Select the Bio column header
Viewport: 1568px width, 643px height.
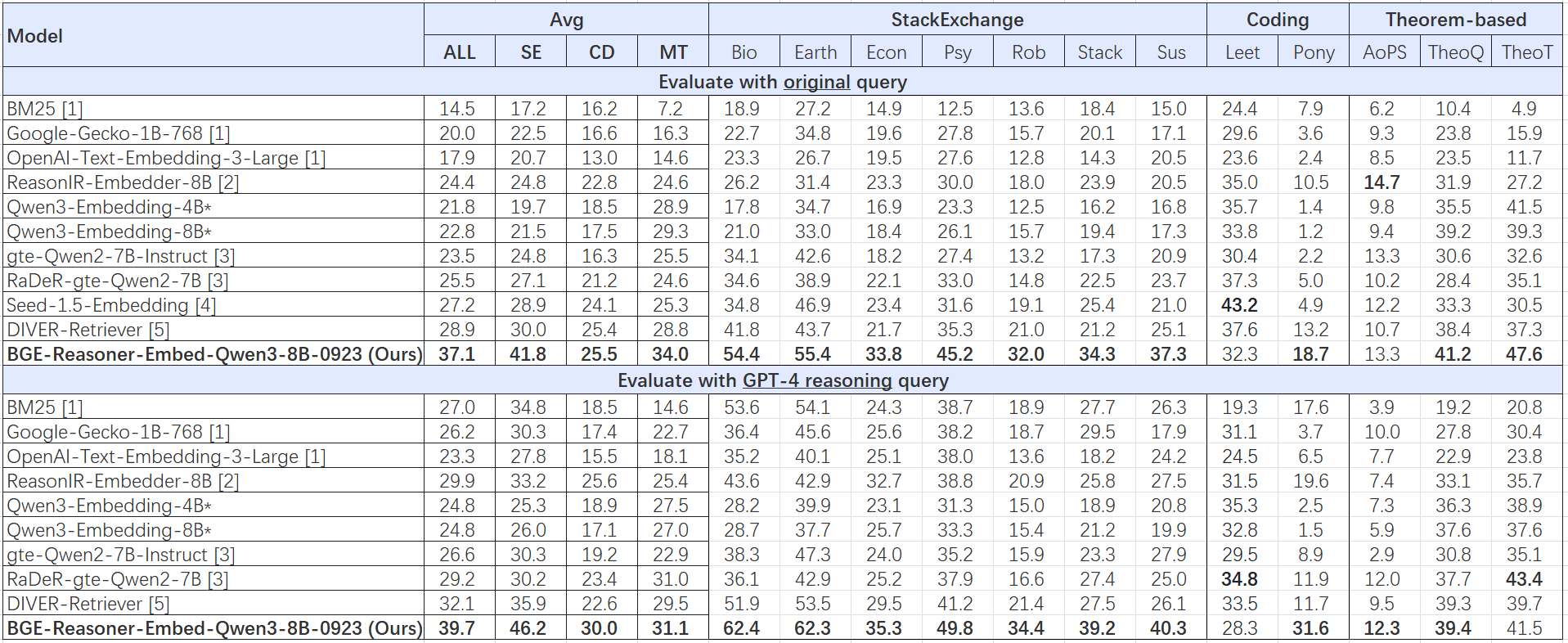(x=744, y=52)
